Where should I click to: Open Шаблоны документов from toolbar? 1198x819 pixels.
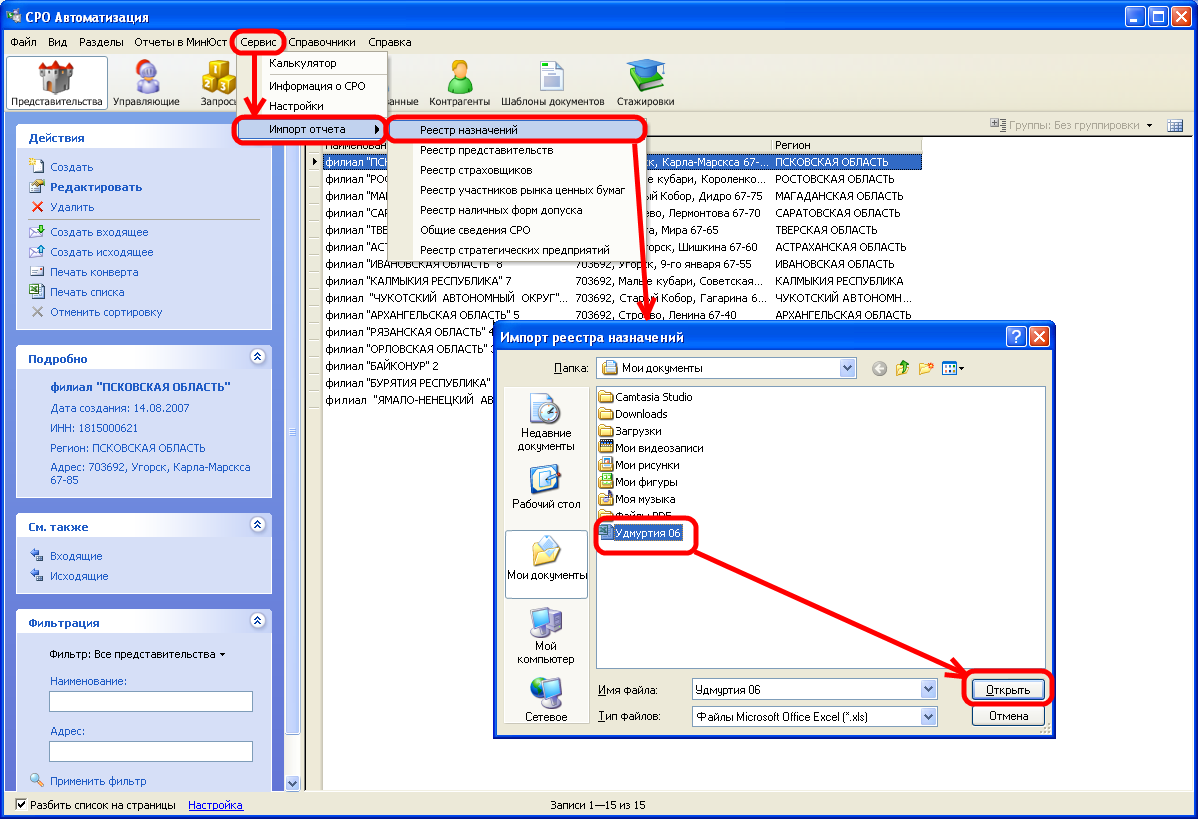(552, 83)
